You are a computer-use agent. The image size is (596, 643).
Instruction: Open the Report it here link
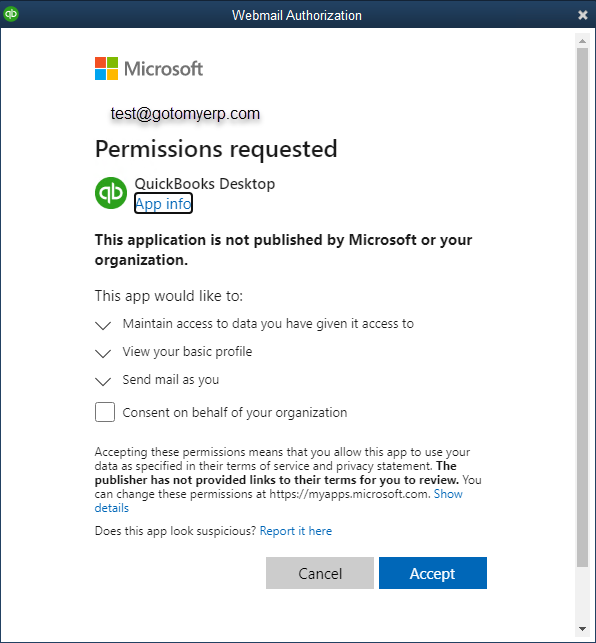(296, 531)
